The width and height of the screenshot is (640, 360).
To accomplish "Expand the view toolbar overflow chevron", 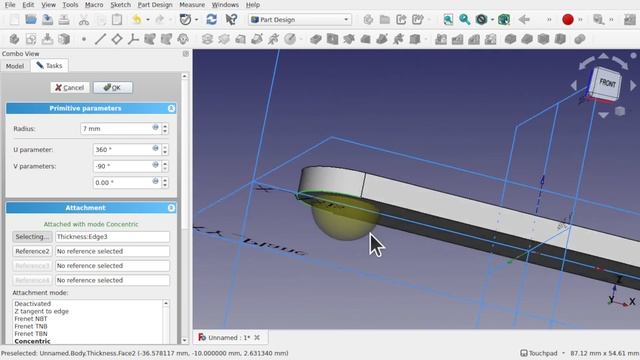I will point(549,20).
